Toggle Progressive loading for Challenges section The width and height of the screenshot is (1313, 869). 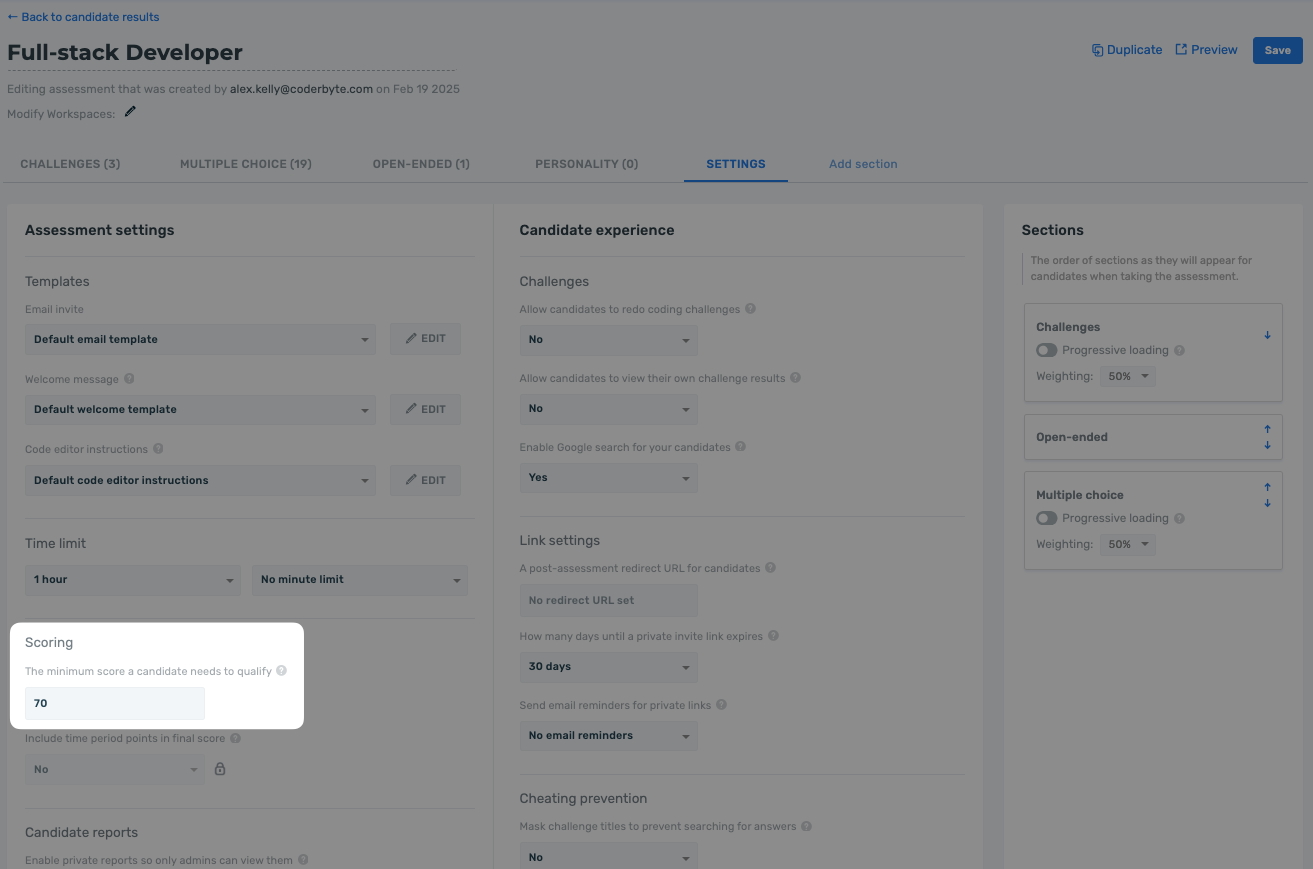[1047, 350]
